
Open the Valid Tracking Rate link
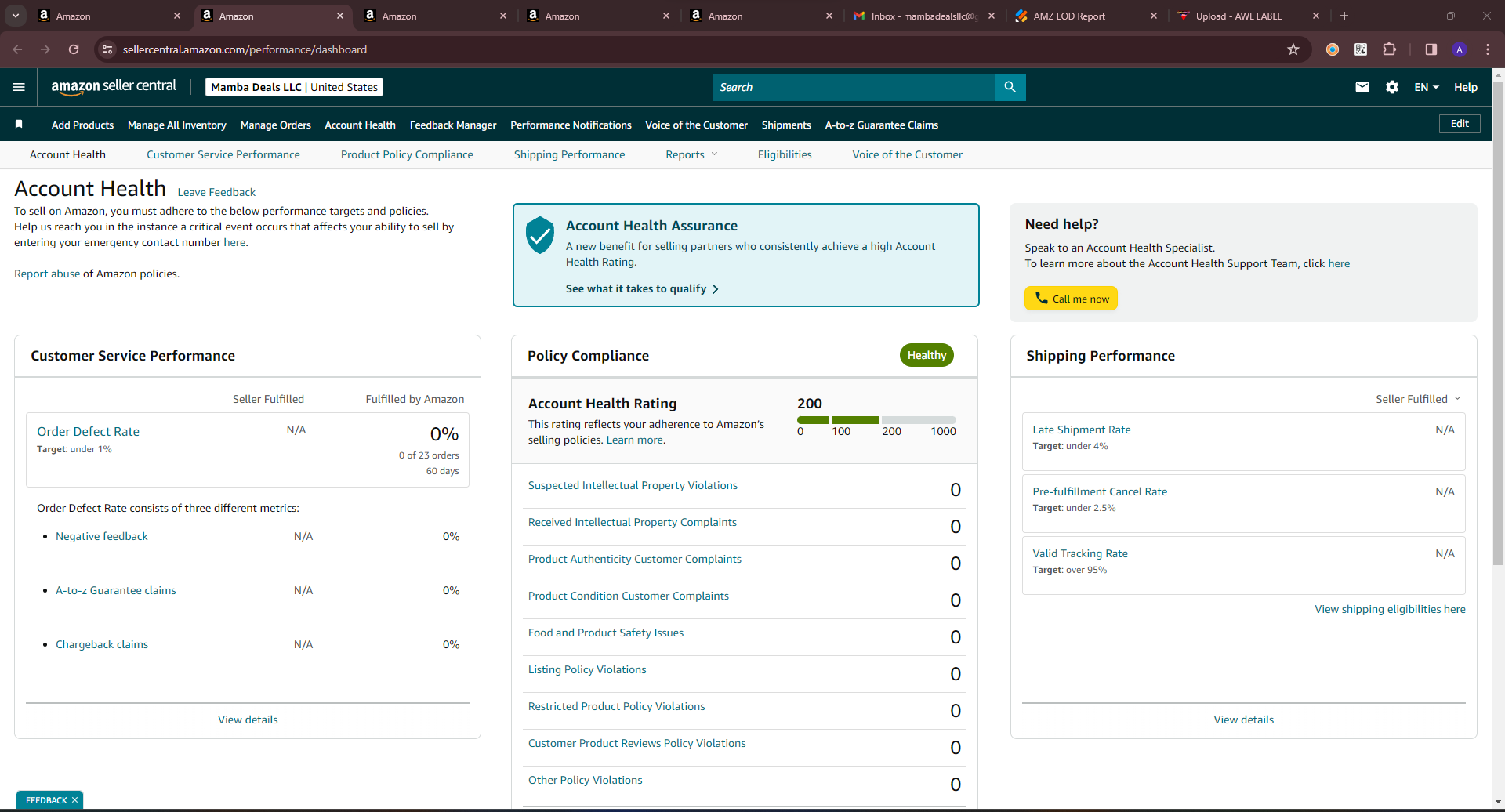[1080, 553]
